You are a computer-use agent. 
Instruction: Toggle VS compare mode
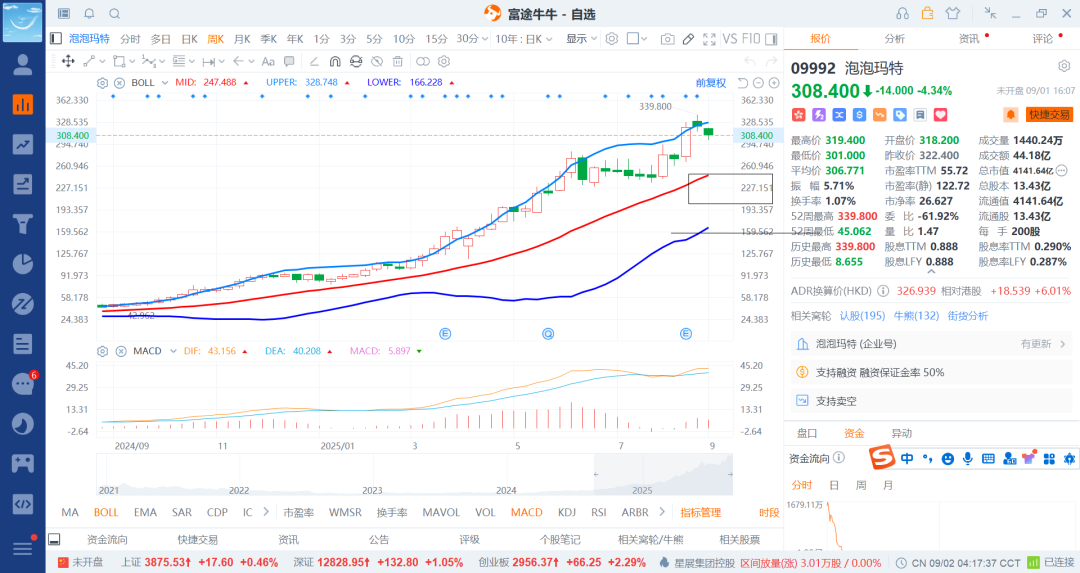729,39
